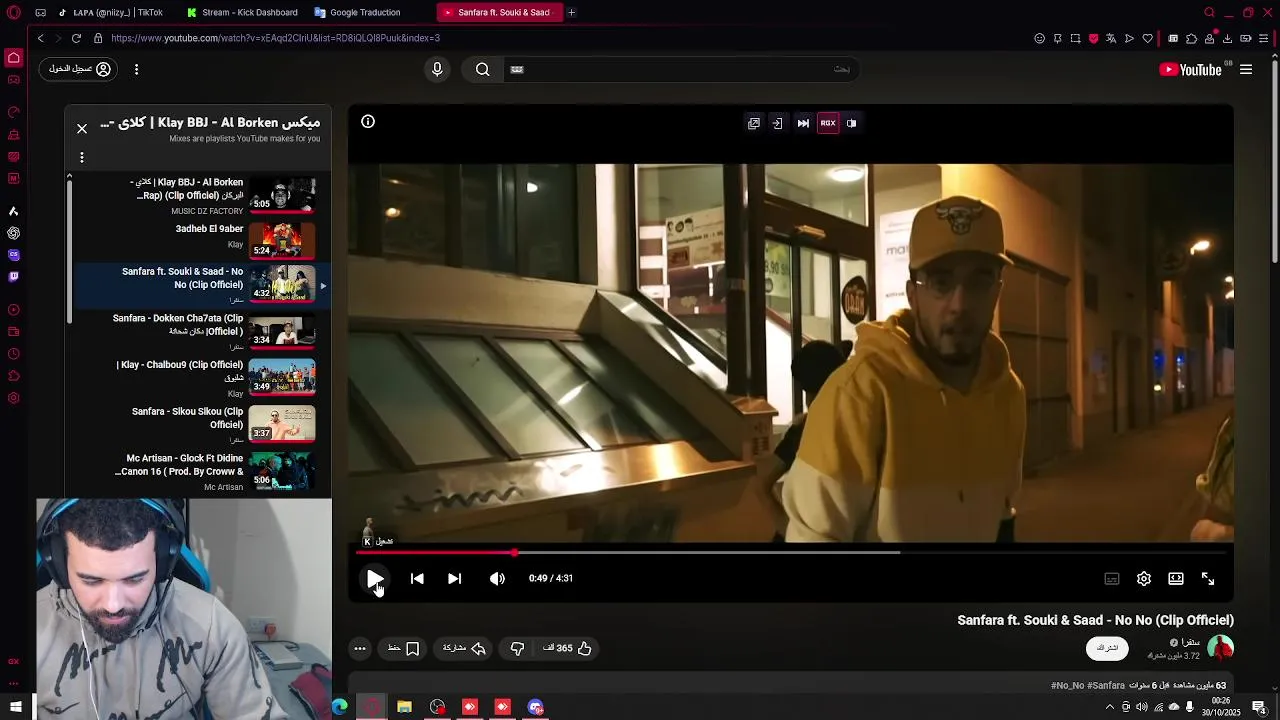The image size is (1280, 720).
Task: Click YouTube search magnifier button
Action: pos(483,69)
